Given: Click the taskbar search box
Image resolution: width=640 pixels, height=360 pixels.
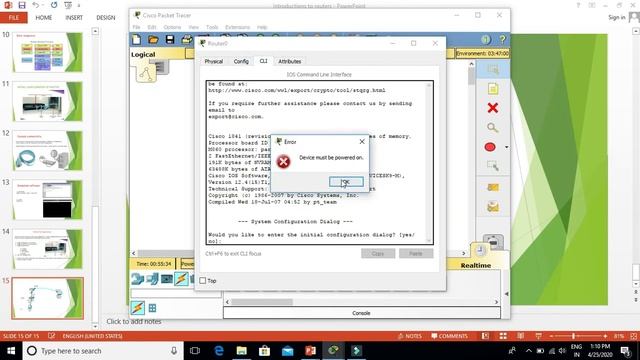Looking at the screenshot, I should click(102, 351).
